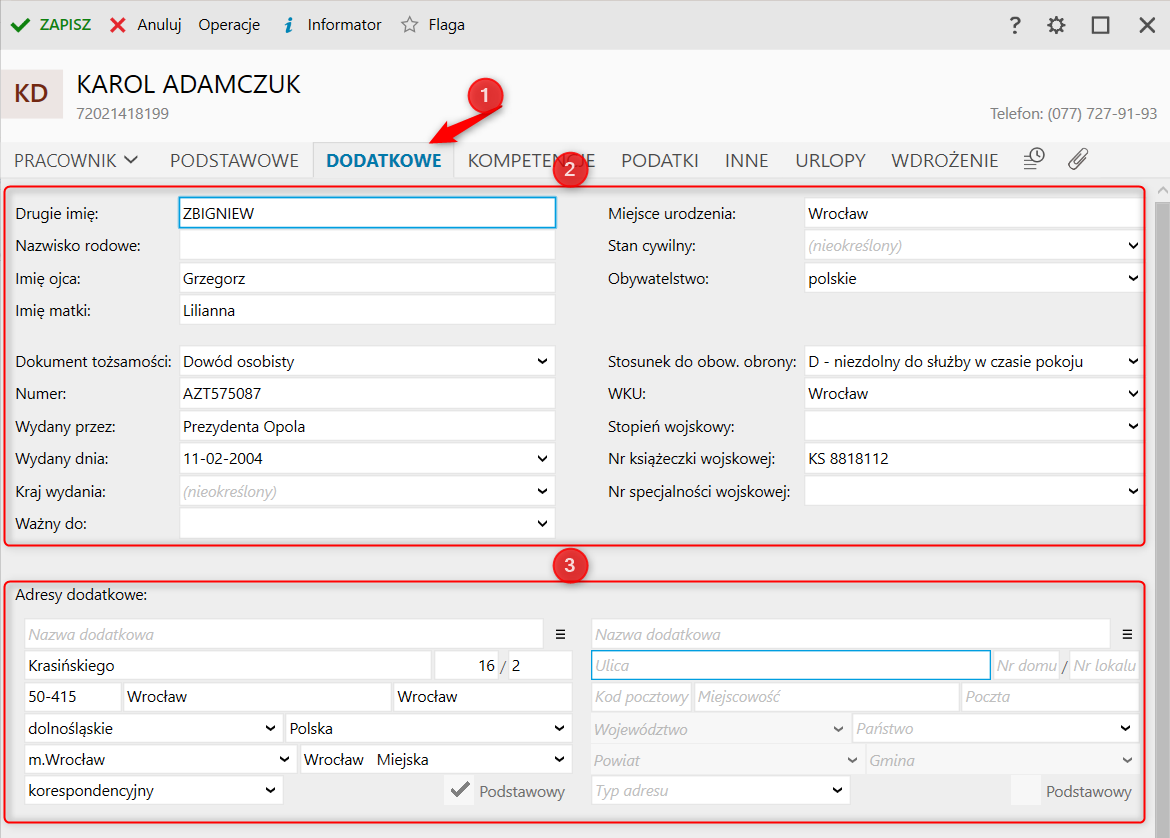Click the Nazwisko rodowe field
Image resolution: width=1170 pixels, height=838 pixels.
point(367,246)
